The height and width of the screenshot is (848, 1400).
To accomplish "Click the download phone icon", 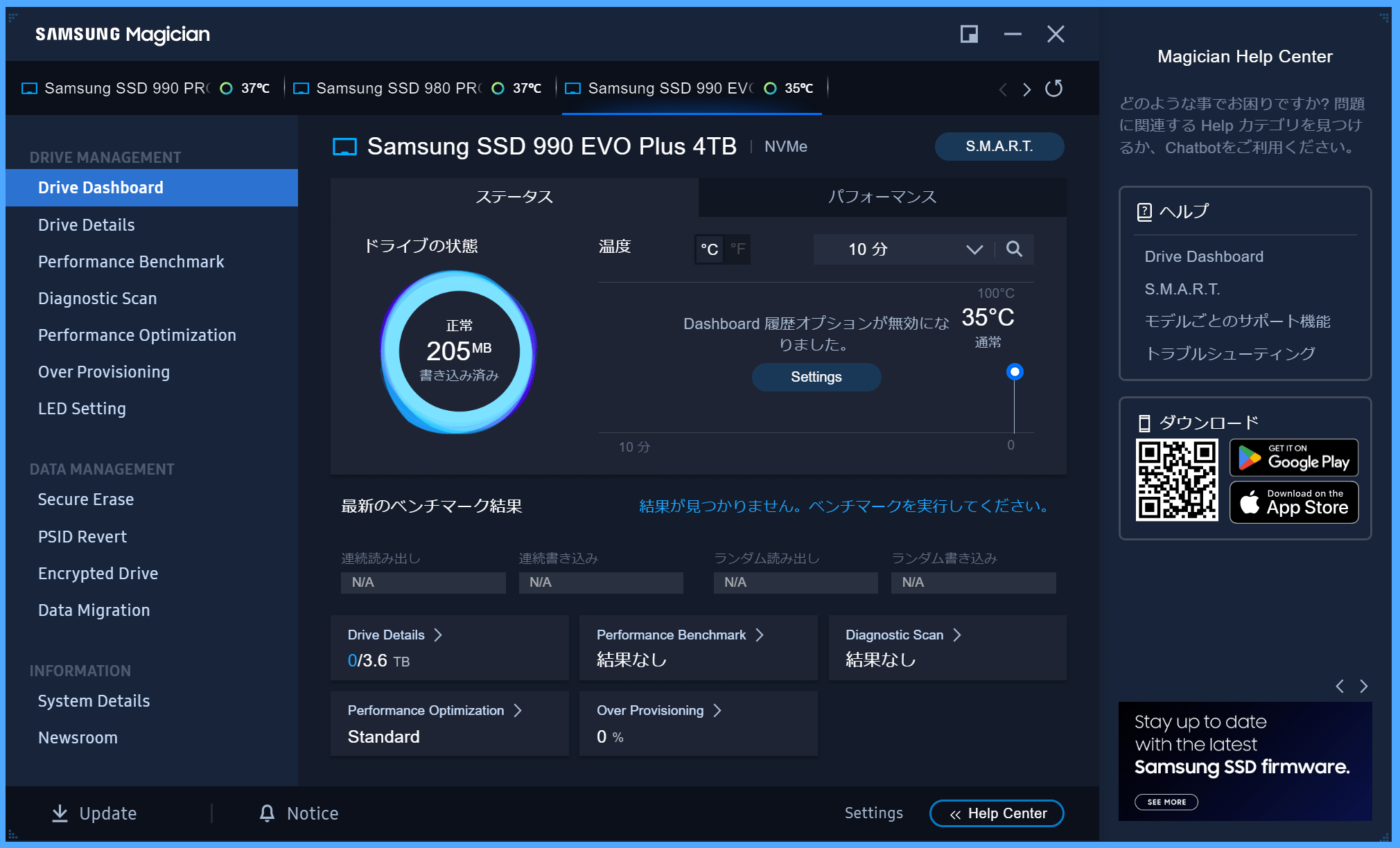I will pyautogui.click(x=1144, y=423).
